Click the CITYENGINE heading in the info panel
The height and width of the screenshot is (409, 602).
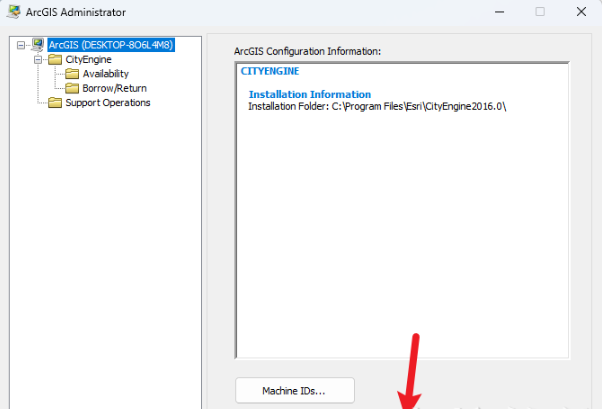[x=270, y=72]
